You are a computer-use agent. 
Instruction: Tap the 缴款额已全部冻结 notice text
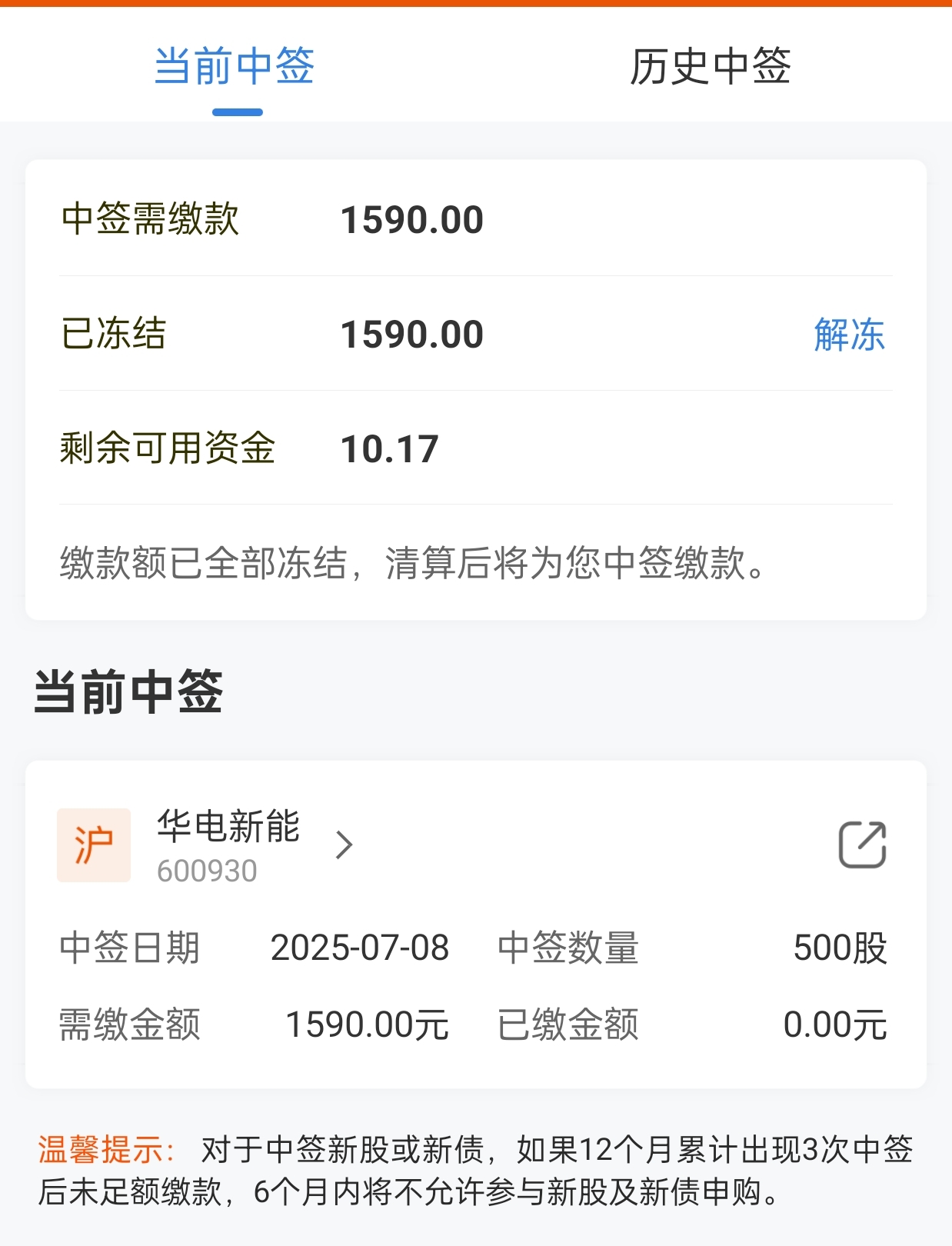[x=413, y=563]
